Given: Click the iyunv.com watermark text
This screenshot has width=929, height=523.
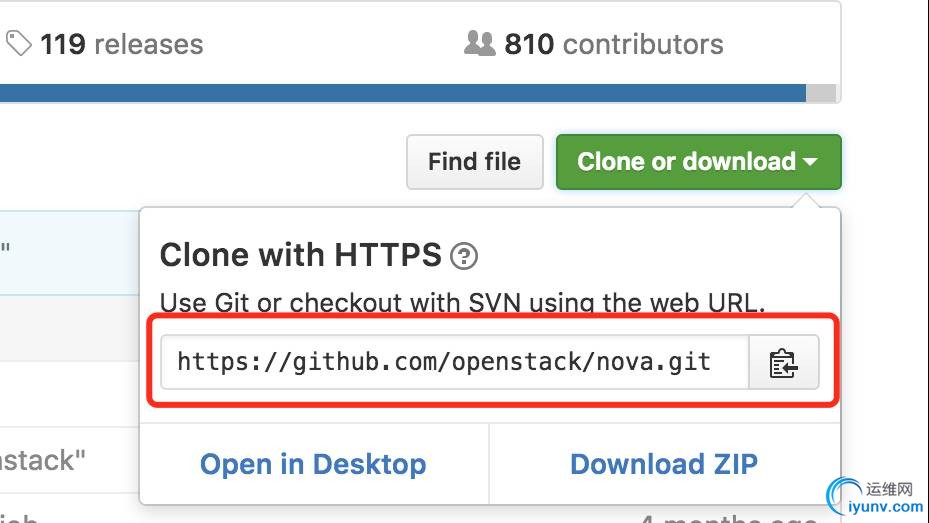Looking at the screenshot, I should click(x=886, y=507).
